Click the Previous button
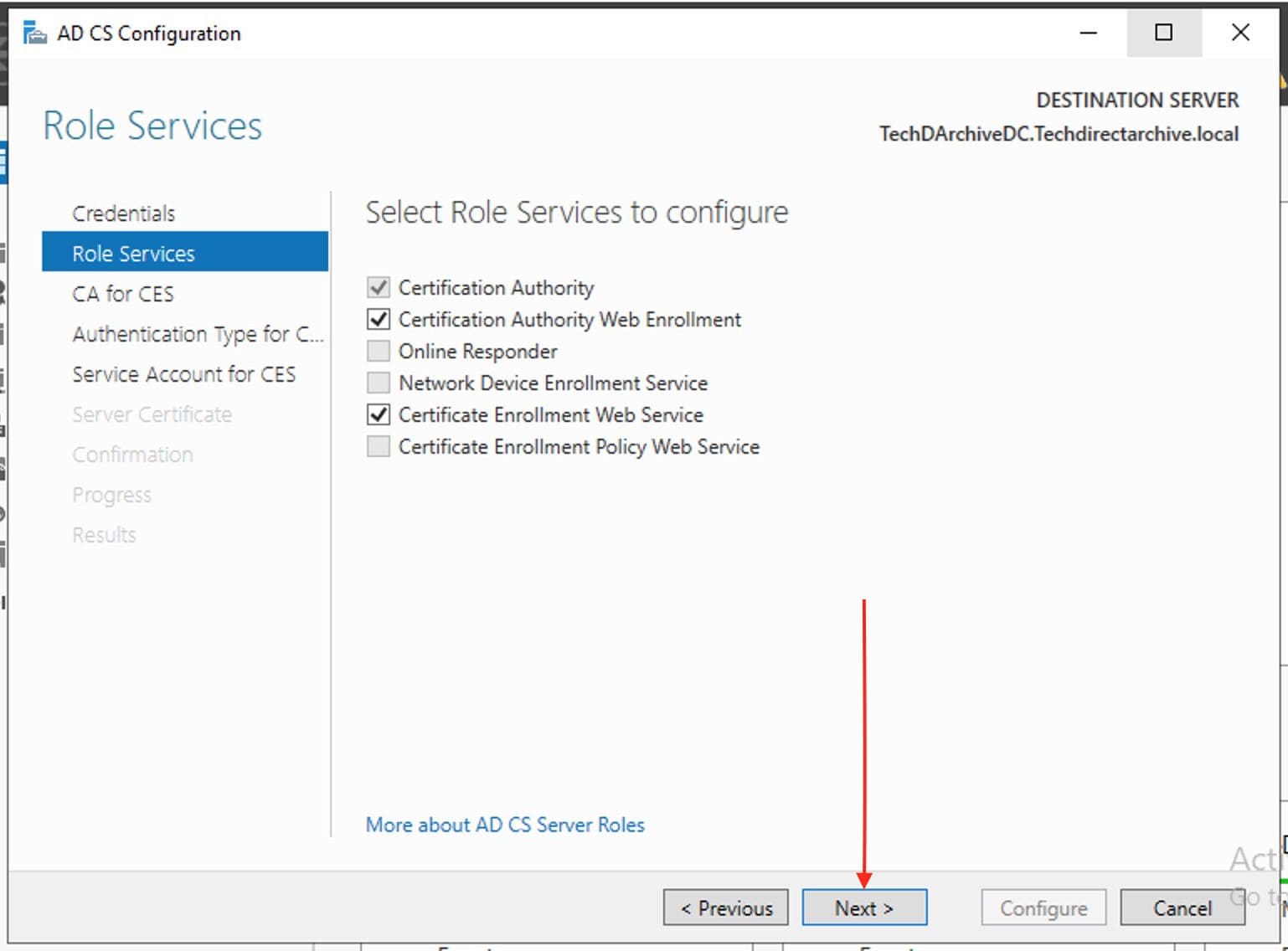The height and width of the screenshot is (951, 1288). pos(725,907)
